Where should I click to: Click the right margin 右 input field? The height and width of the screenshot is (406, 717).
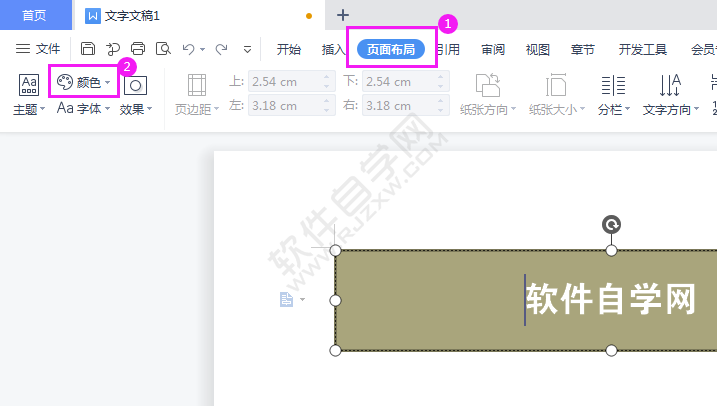coord(406,106)
